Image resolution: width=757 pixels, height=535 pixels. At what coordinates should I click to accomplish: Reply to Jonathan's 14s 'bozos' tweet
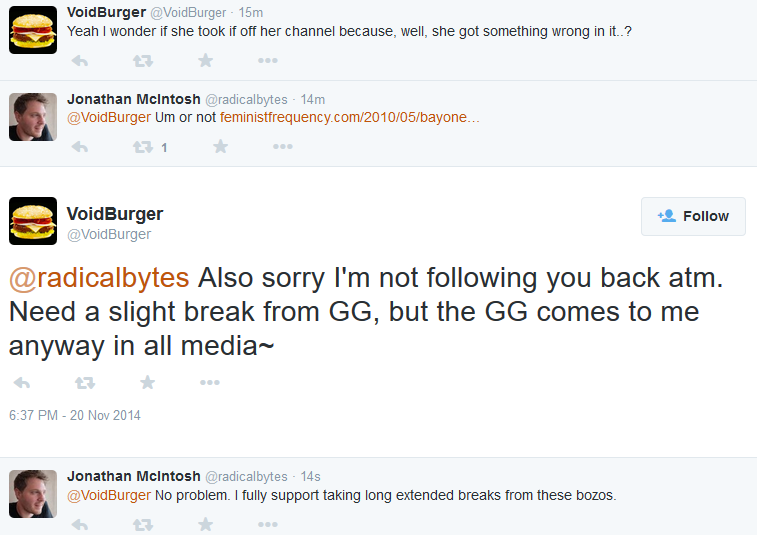click(x=80, y=524)
